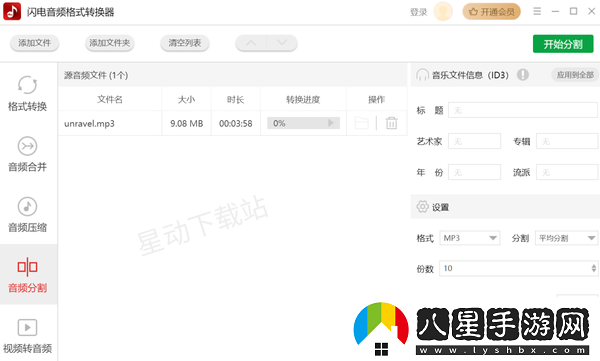Click the 9.08 MB size cell
600x361 pixels.
click(187, 123)
